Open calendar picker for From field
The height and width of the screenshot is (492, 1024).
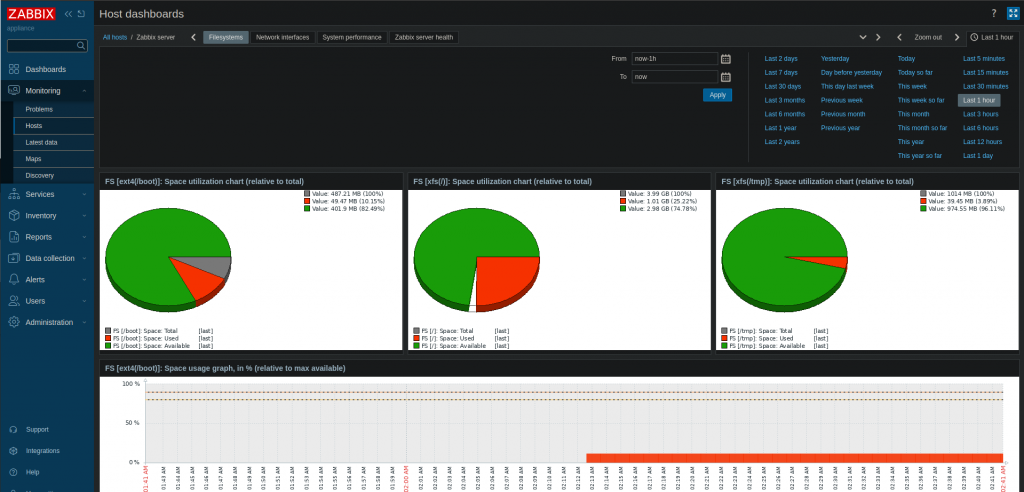pos(726,59)
